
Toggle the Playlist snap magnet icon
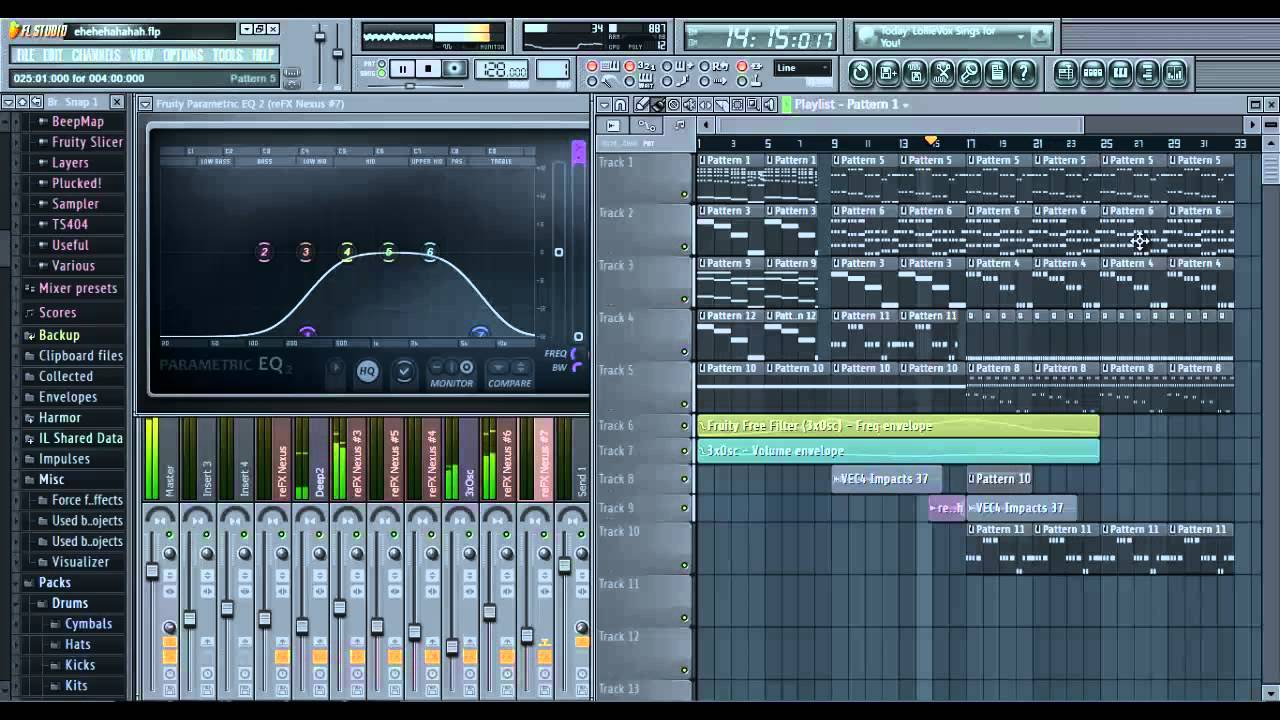[x=621, y=104]
